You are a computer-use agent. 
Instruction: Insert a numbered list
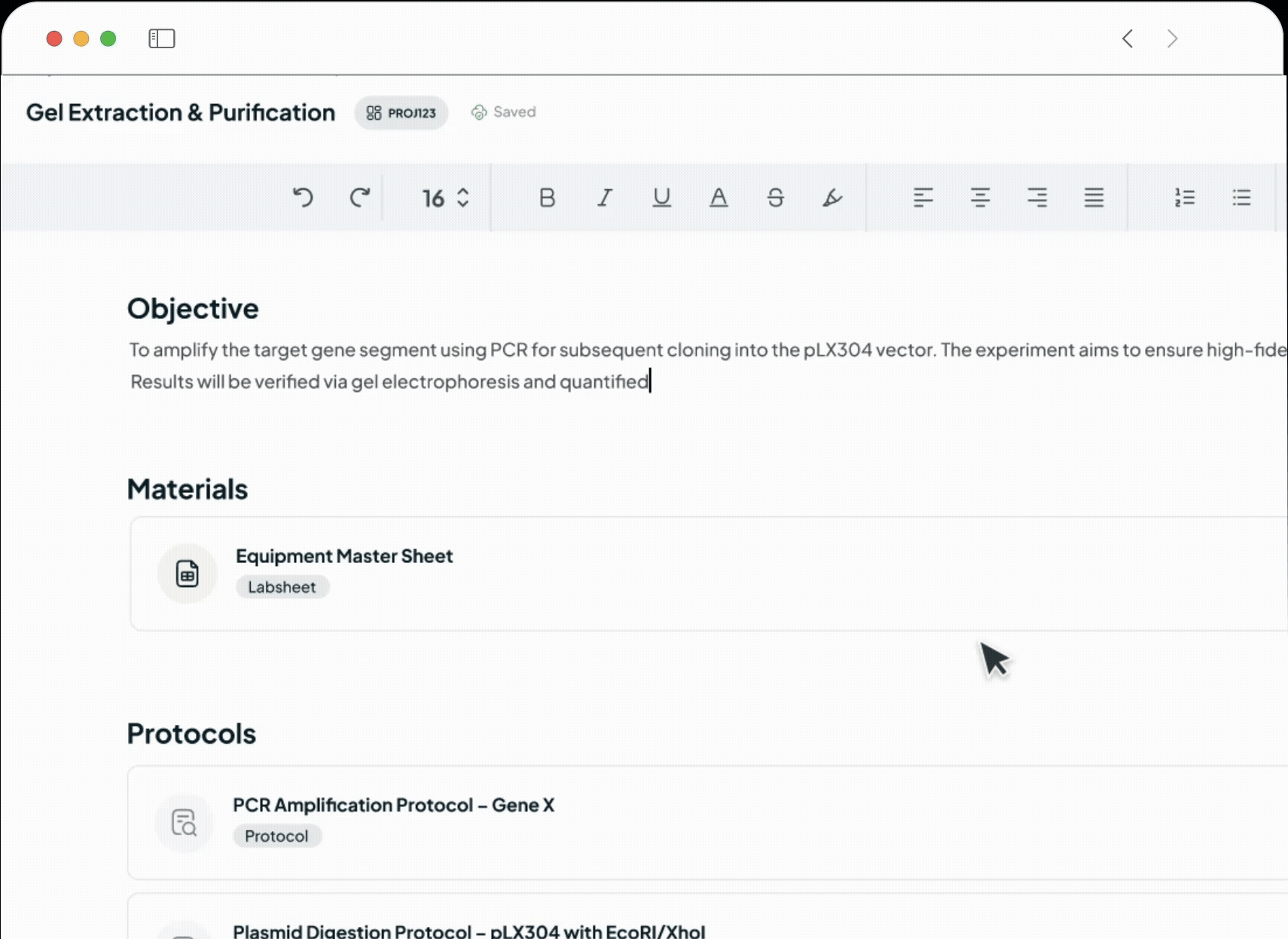tap(1184, 197)
